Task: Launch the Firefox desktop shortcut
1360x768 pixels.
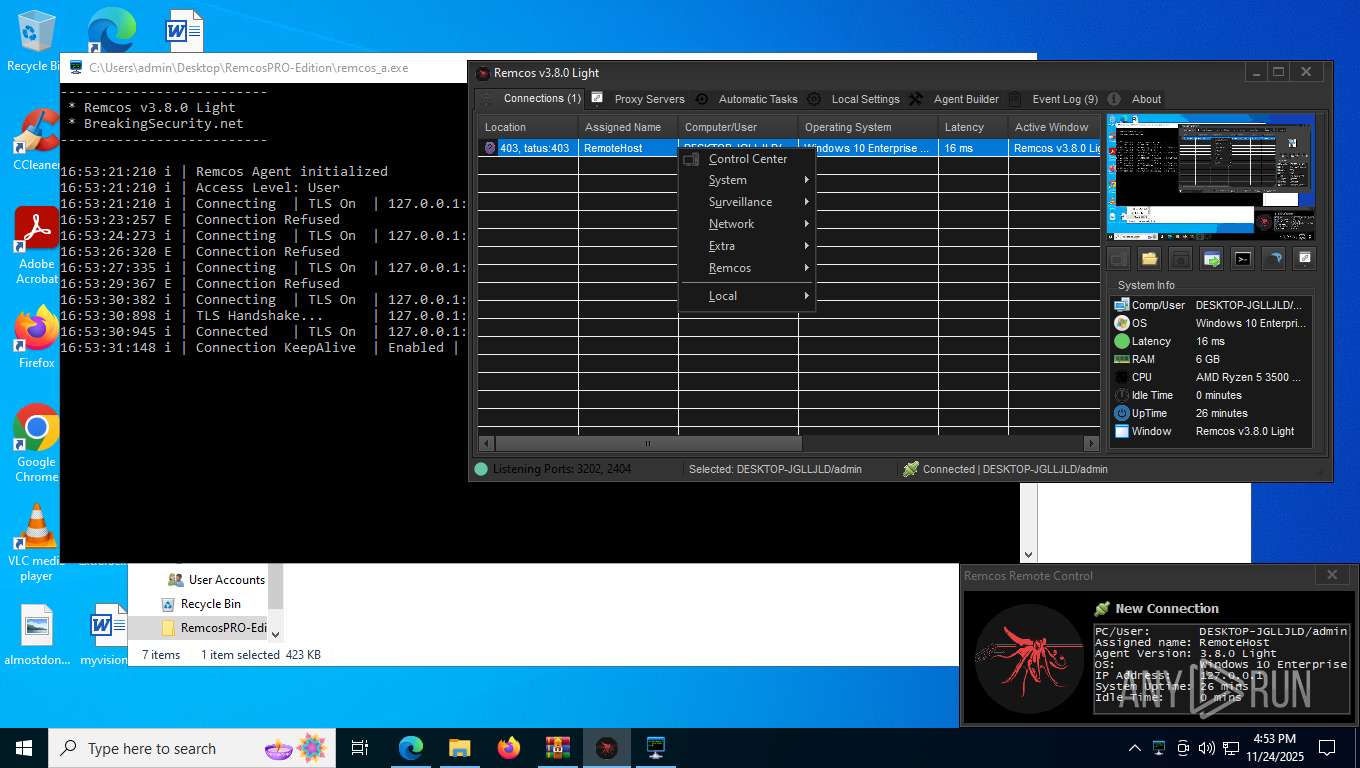Action: click(36, 337)
